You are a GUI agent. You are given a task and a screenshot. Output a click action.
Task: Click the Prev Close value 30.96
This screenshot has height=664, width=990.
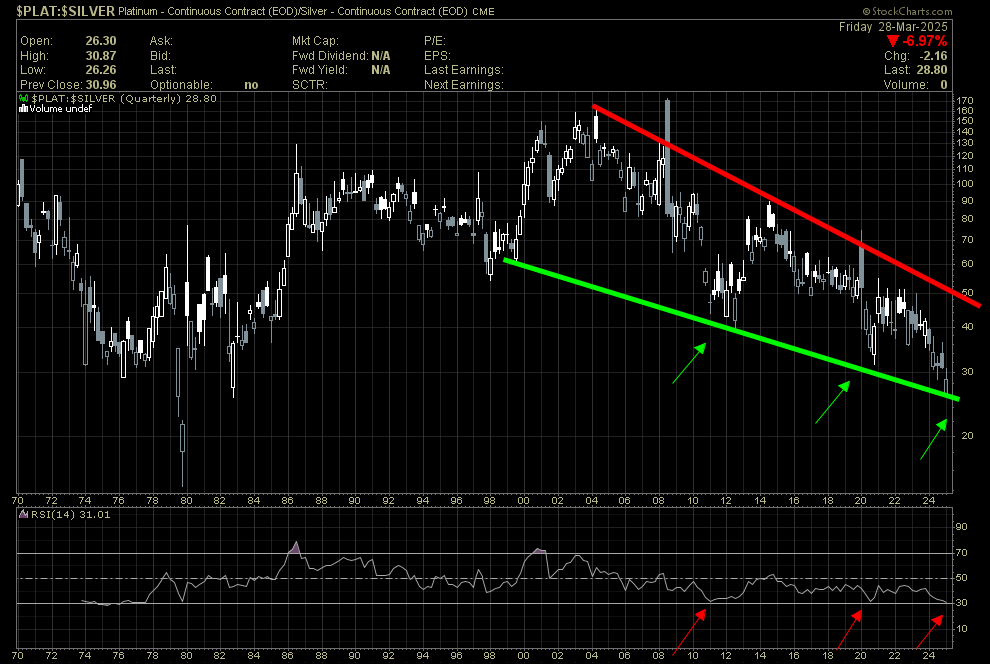click(x=100, y=85)
